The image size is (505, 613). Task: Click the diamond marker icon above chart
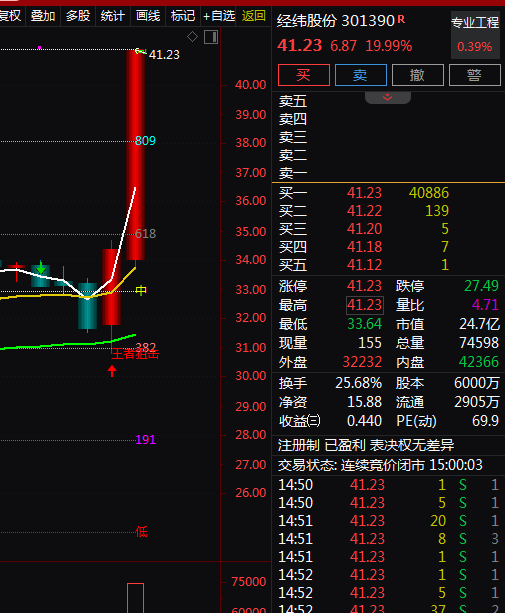click(x=192, y=37)
